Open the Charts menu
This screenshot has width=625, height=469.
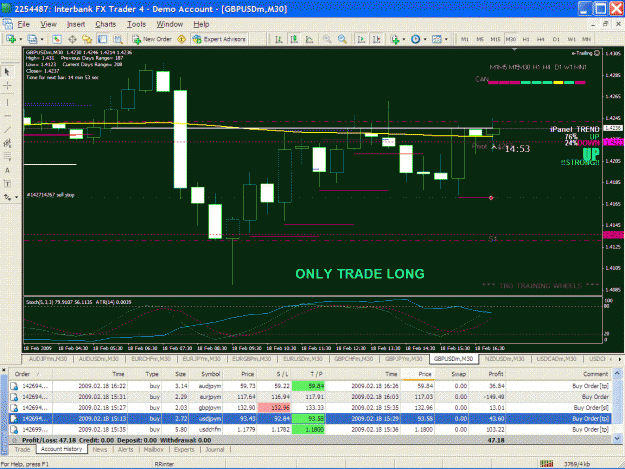coord(105,24)
